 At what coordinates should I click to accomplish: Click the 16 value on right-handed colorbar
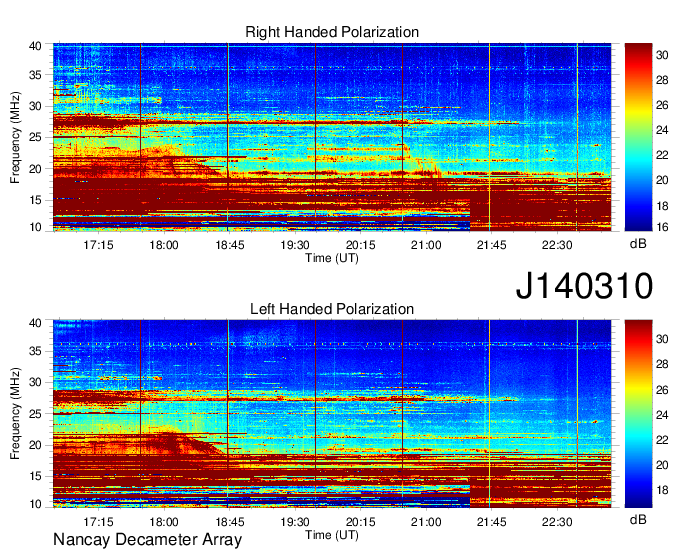(x=662, y=227)
